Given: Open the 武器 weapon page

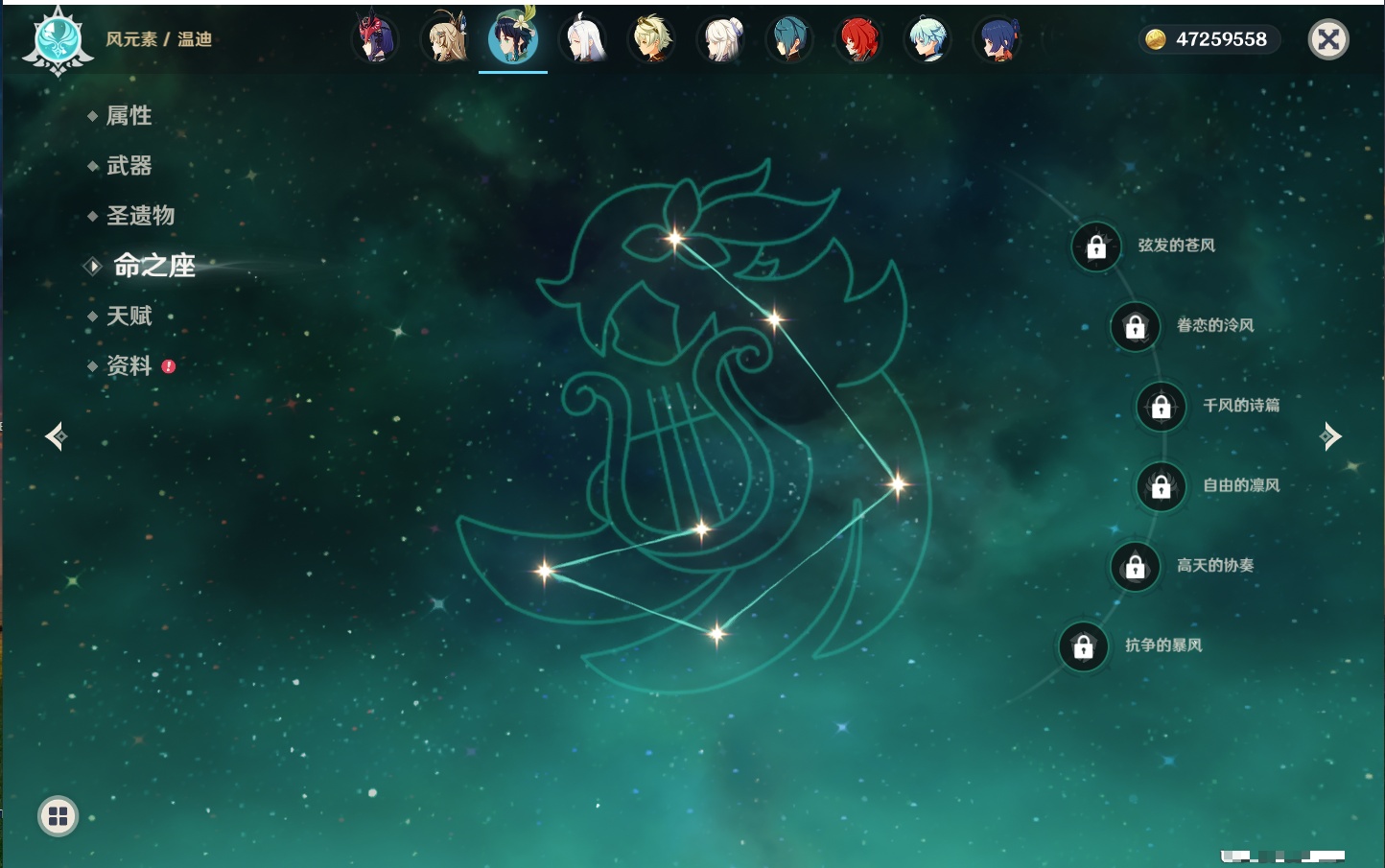Looking at the screenshot, I should pos(129,166).
